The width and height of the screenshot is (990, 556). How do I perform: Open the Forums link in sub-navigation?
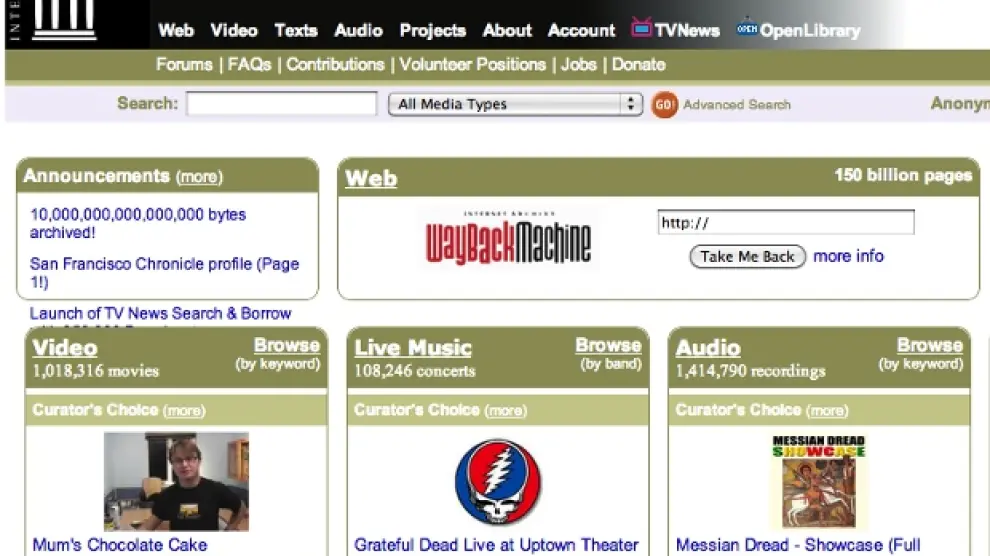tap(184, 64)
